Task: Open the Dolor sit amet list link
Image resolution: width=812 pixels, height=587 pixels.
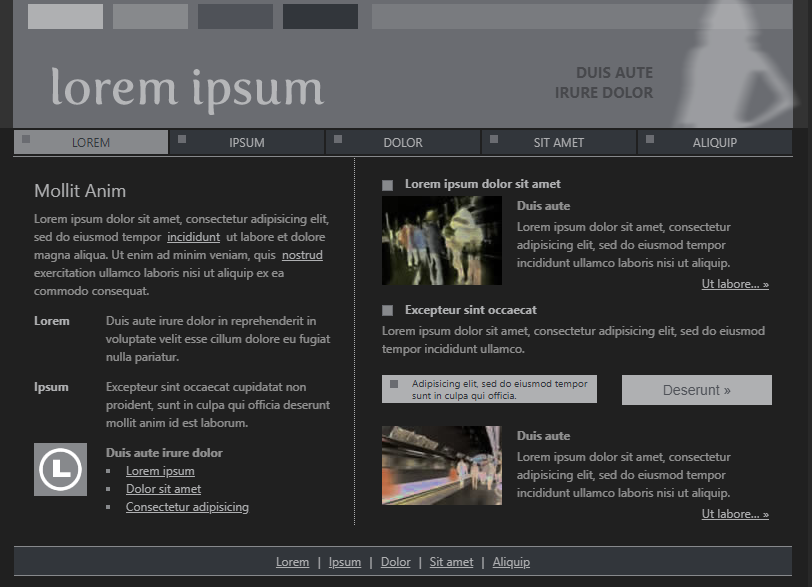Action: coord(163,490)
